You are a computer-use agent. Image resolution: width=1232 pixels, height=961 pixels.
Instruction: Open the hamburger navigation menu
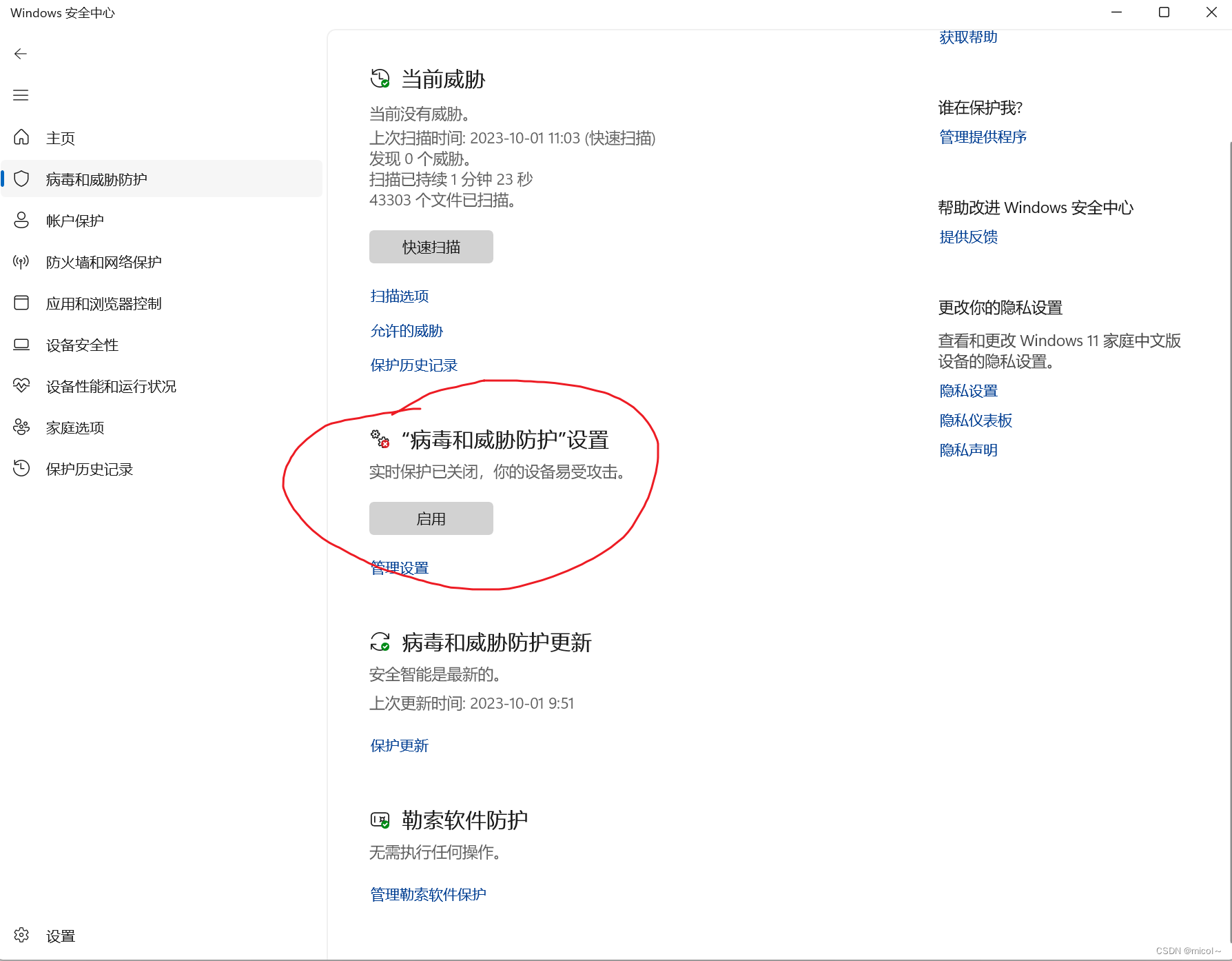(21, 94)
